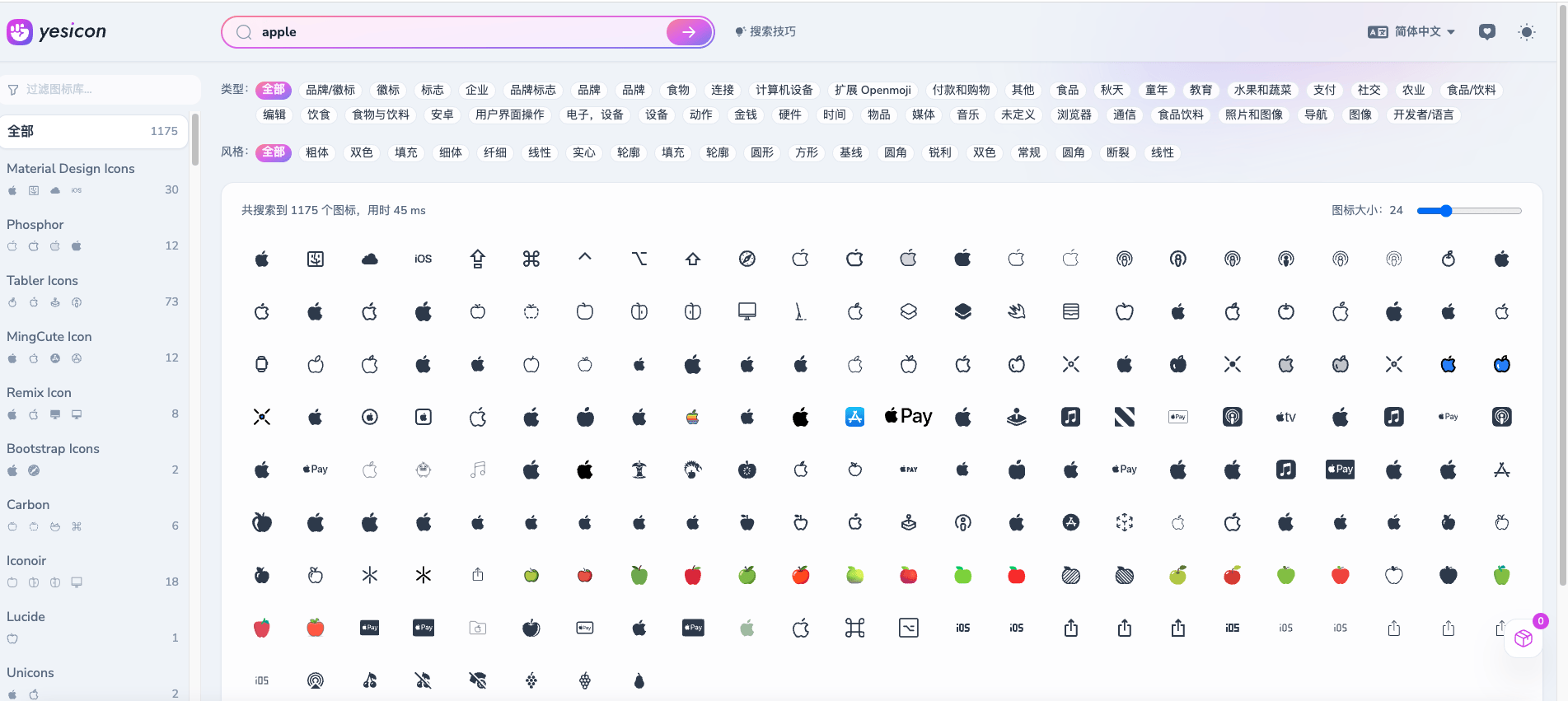1568x701 pixels.
Task: Show the Tabler Icons library
Action: 92,290
